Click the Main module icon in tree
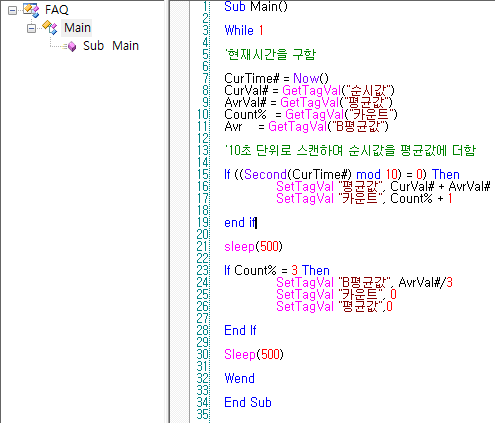 (50, 27)
